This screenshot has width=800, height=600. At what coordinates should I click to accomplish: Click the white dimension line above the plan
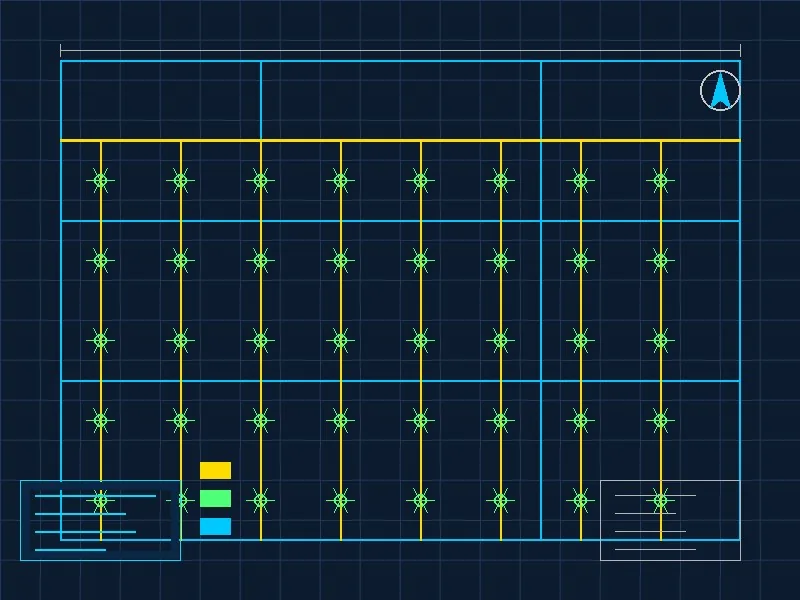point(401,51)
